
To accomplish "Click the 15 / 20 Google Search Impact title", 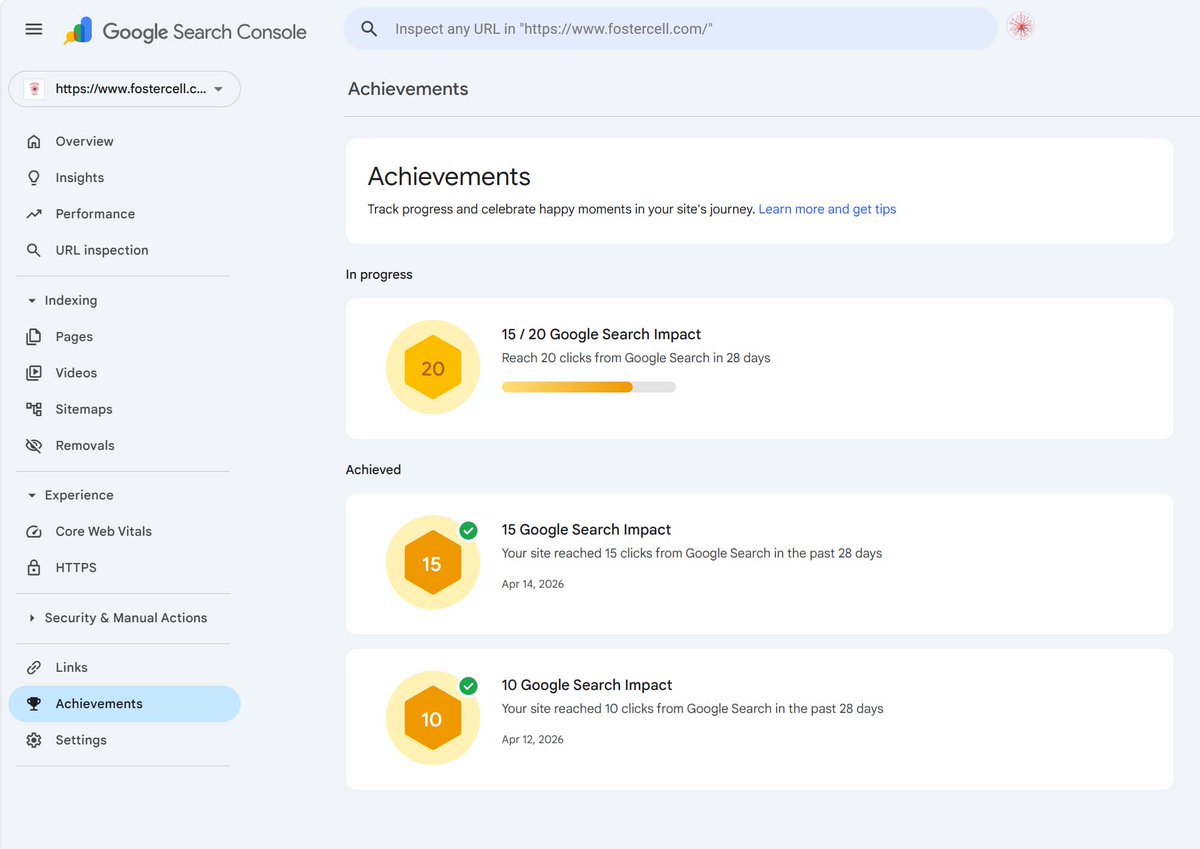I will (601, 334).
